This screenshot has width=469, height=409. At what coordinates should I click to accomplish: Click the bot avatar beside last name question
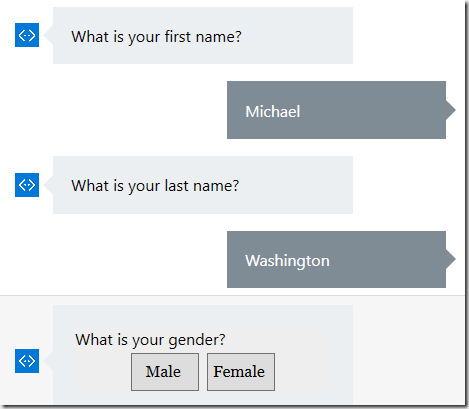point(27,185)
